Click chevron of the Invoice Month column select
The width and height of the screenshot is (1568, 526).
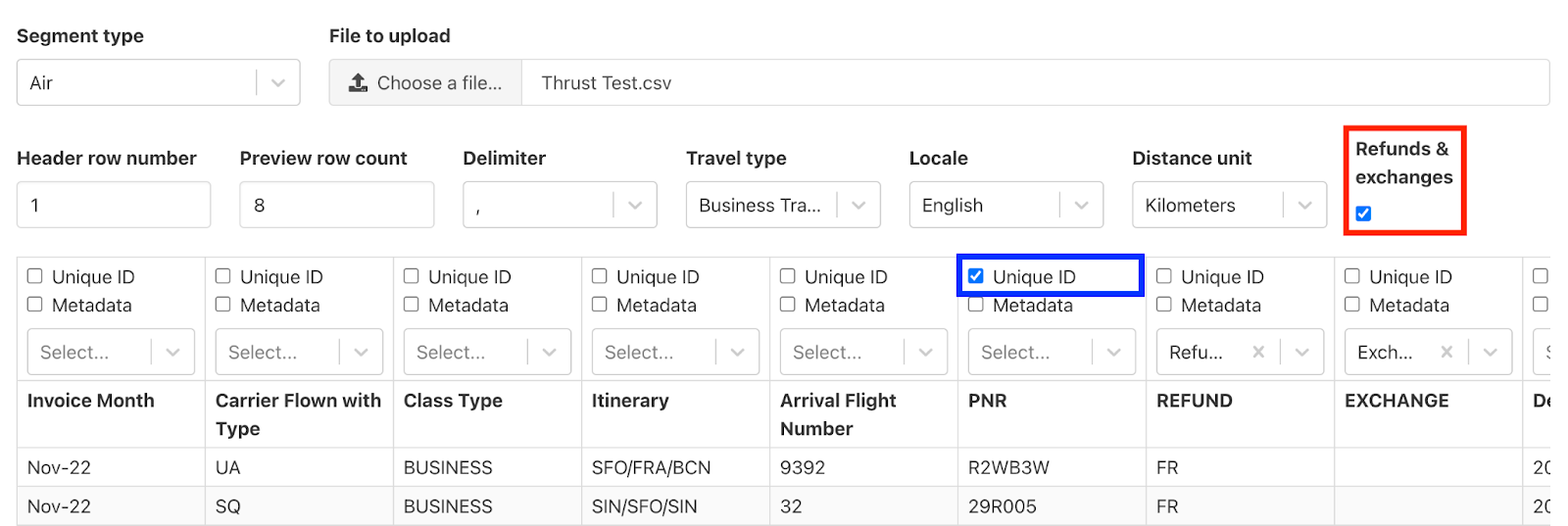pos(173,353)
